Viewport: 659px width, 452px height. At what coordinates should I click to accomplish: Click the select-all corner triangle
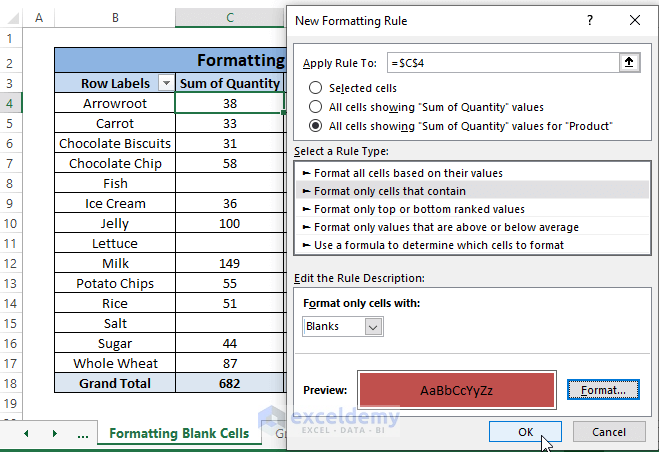coord(14,19)
